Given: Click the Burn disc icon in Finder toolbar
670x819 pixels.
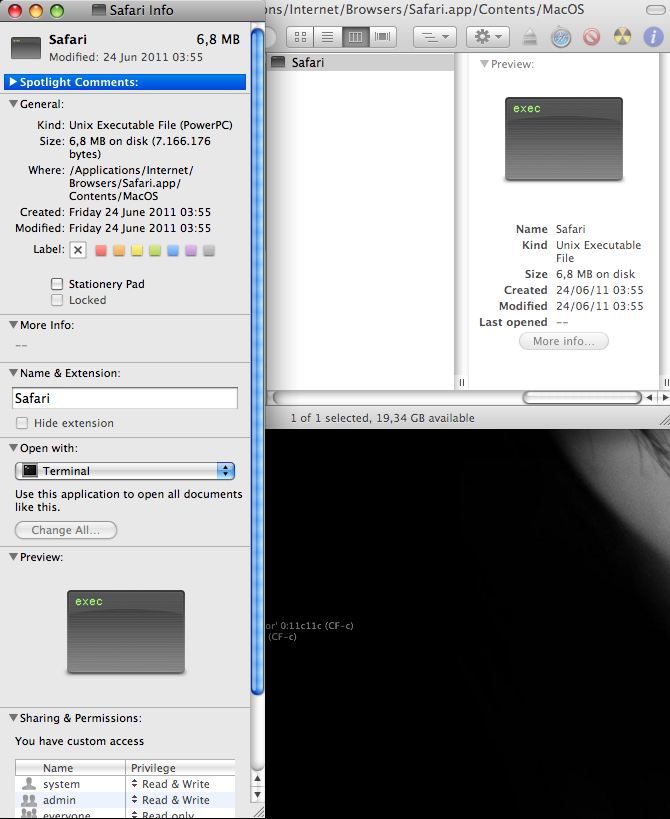Looking at the screenshot, I should pos(622,37).
